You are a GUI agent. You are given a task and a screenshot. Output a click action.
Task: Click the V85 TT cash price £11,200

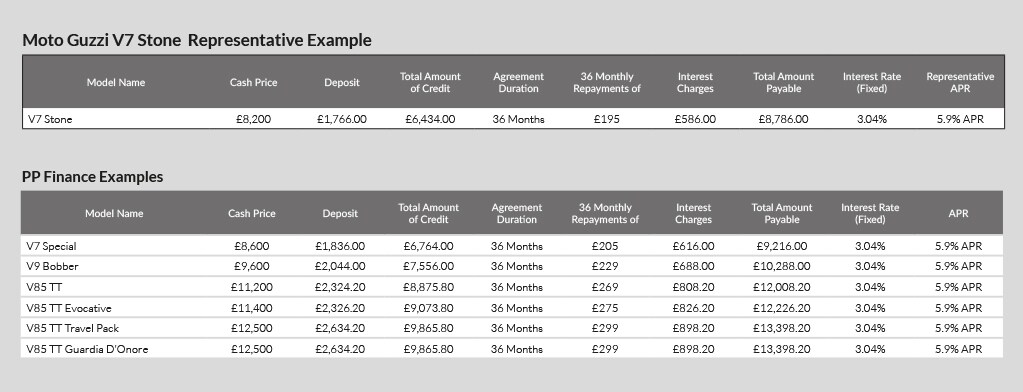coord(252,287)
